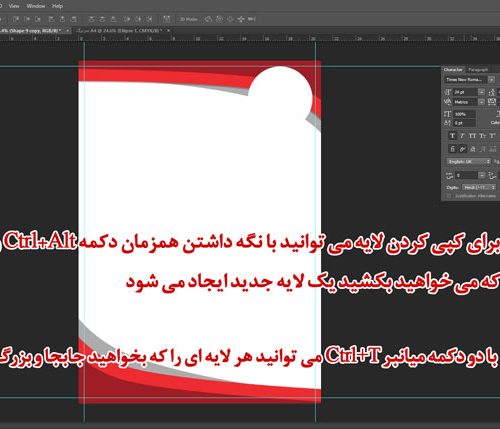Switch to the Paragraph panel tab
The height and width of the screenshot is (429, 500).
(478, 70)
